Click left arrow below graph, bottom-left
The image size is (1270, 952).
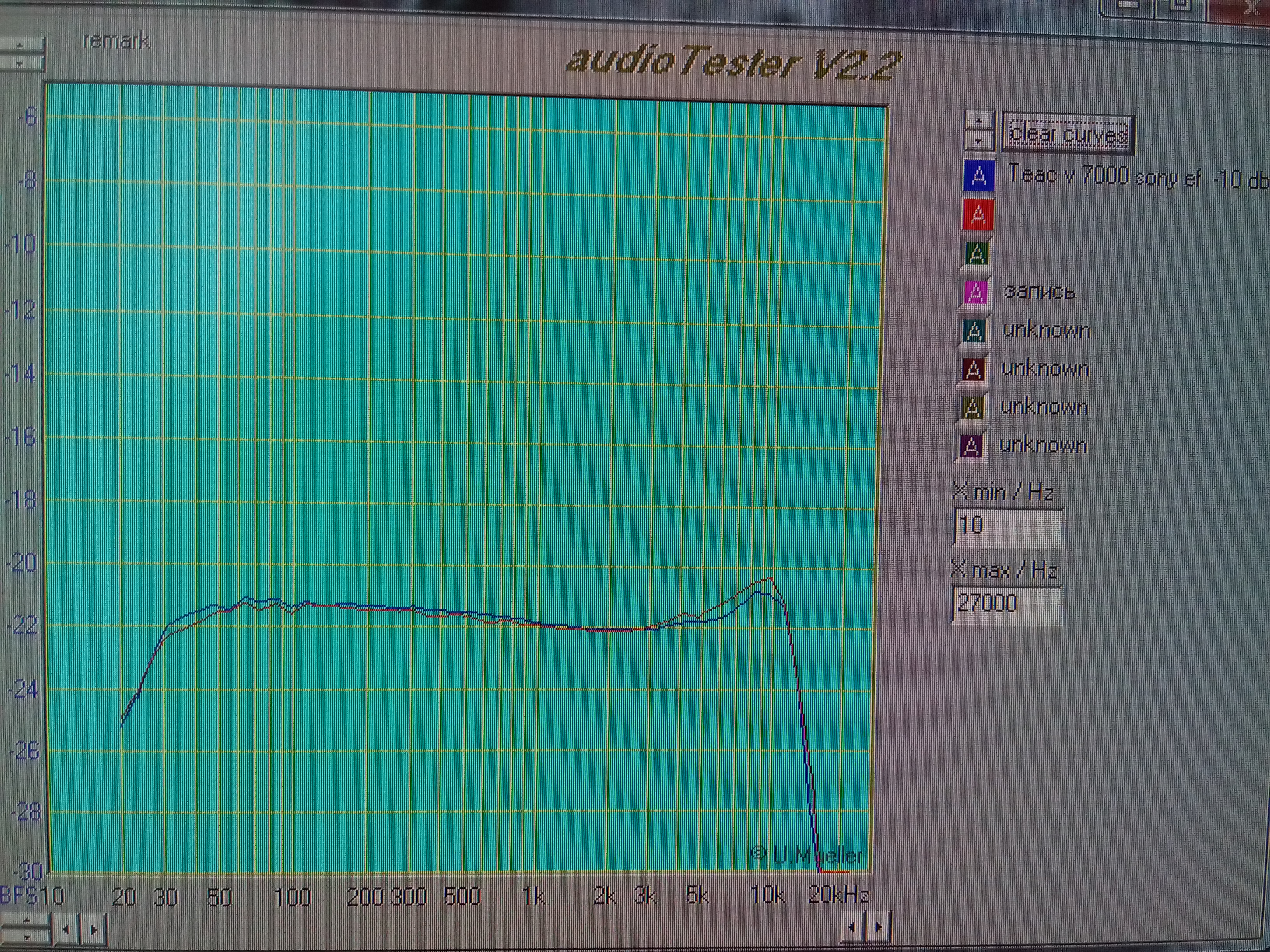click(x=66, y=929)
